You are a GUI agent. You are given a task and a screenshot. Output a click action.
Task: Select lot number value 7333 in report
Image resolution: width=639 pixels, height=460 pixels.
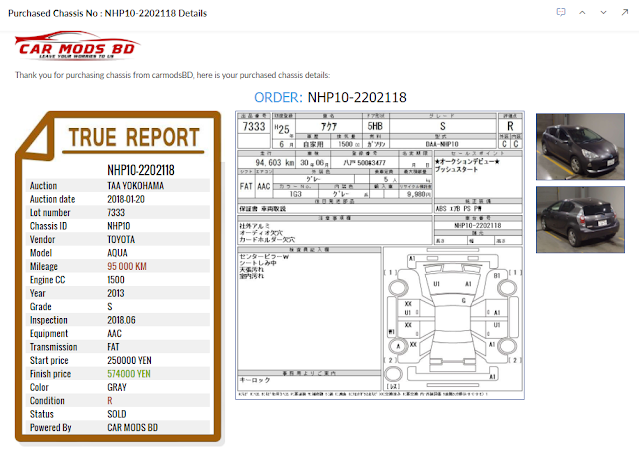click(116, 213)
